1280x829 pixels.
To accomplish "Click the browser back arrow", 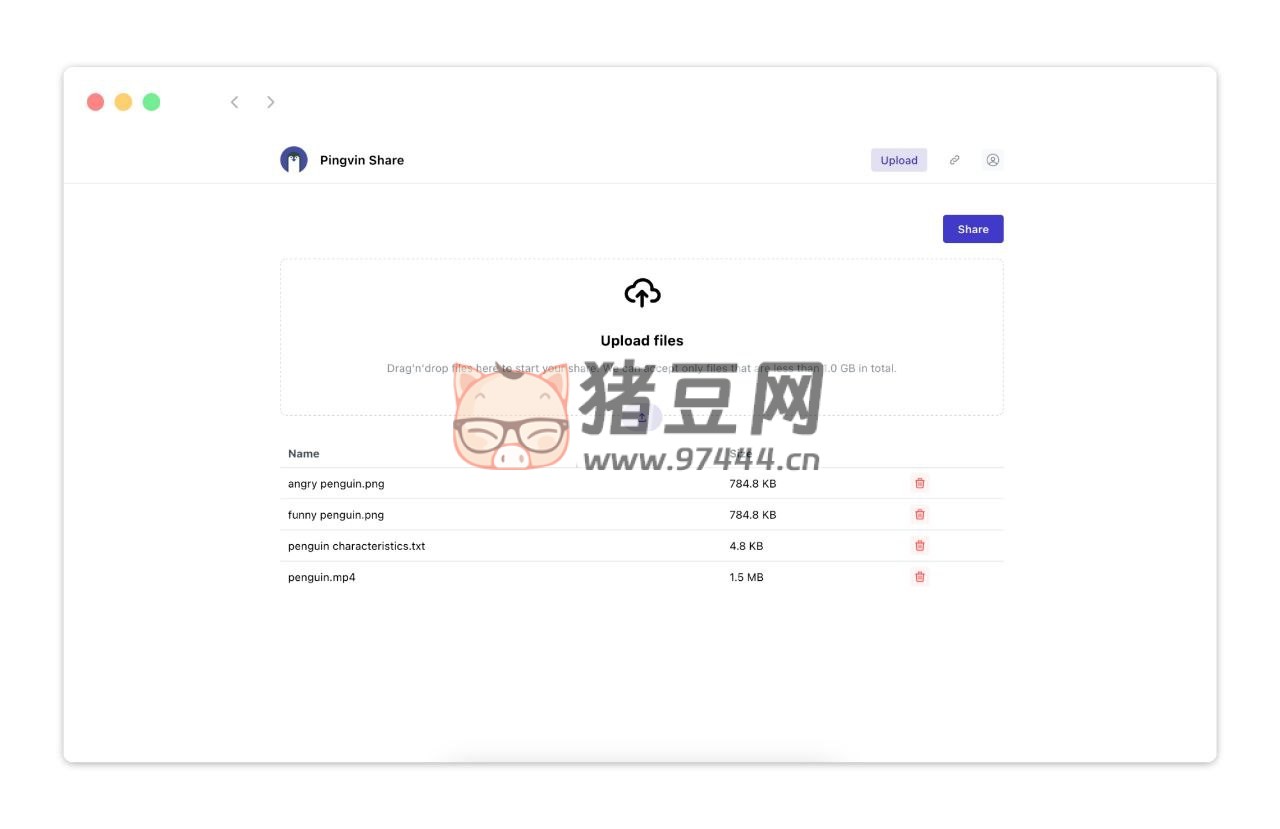I will (234, 102).
